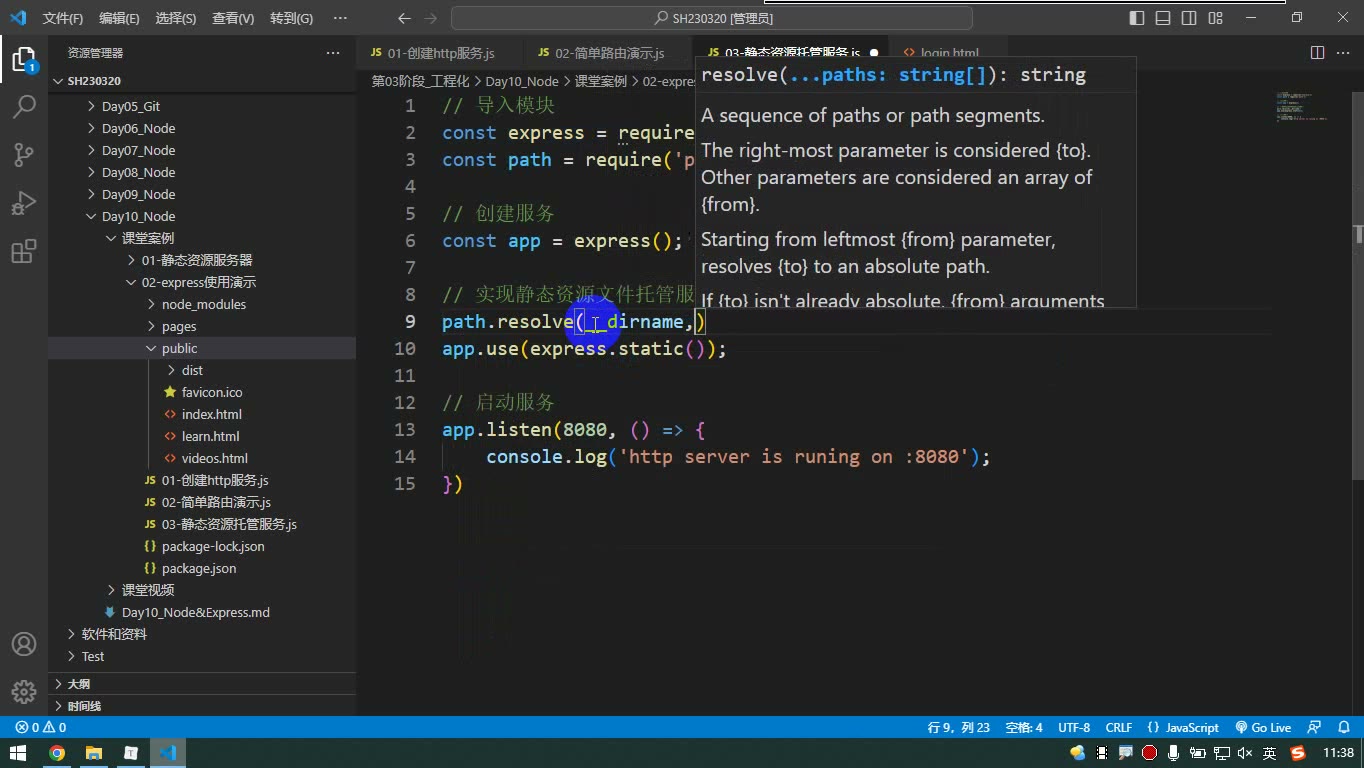This screenshot has height=768, width=1364.
Task: Open the Windows Start menu
Action: coord(17,753)
